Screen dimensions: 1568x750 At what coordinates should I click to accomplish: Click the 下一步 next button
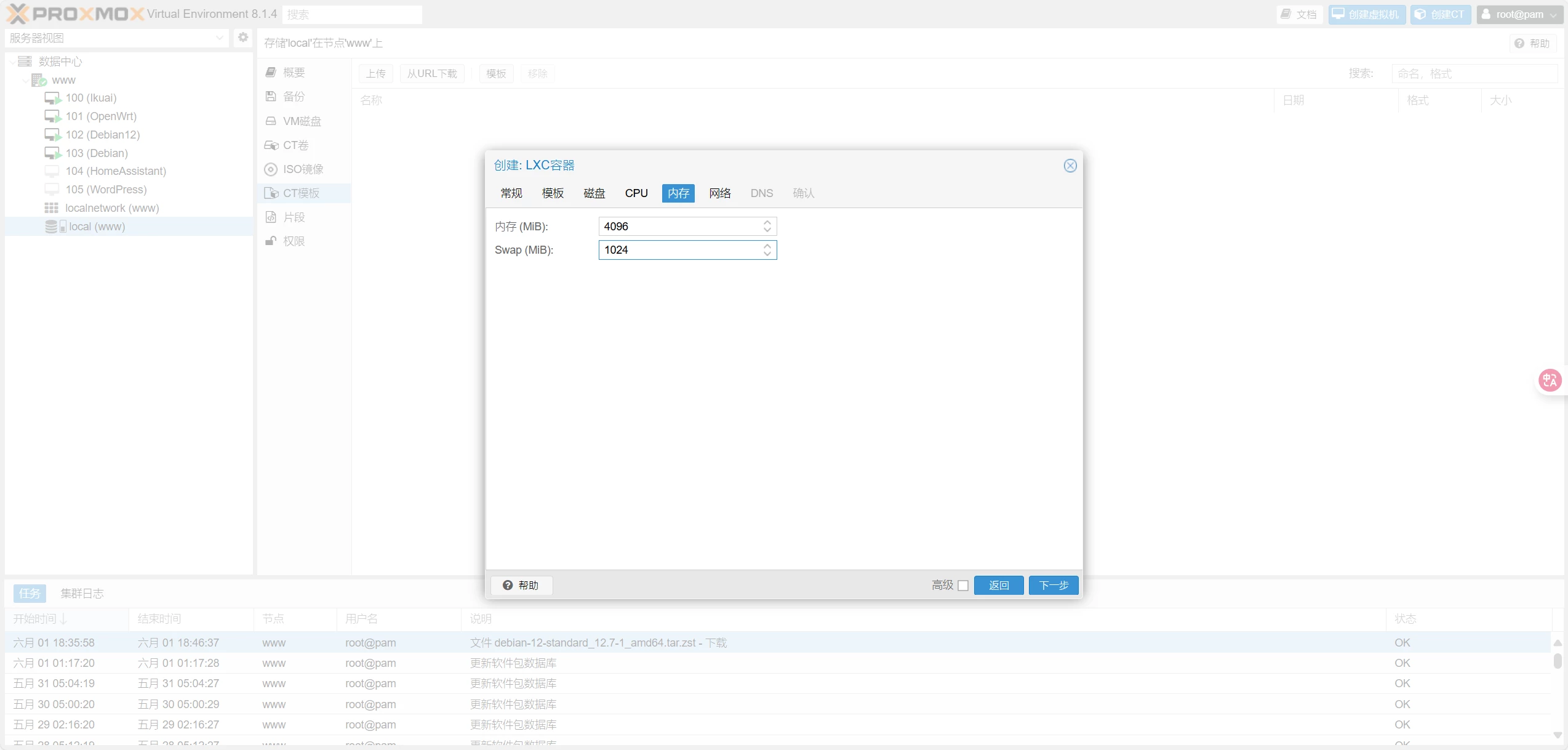(x=1053, y=586)
